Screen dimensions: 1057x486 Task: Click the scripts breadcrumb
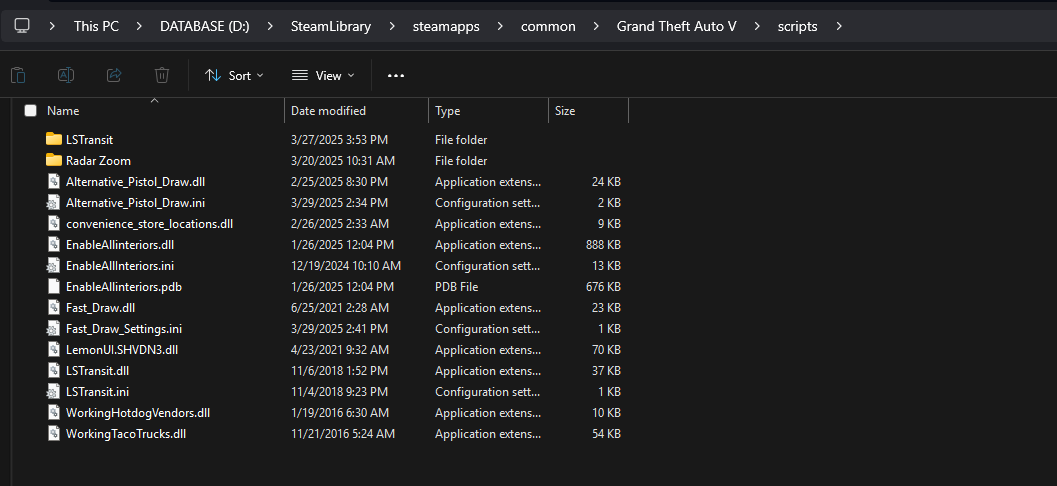797,26
